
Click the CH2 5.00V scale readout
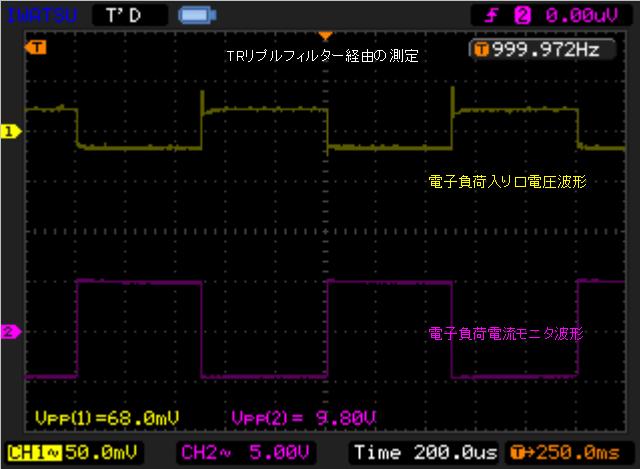click(x=245, y=452)
